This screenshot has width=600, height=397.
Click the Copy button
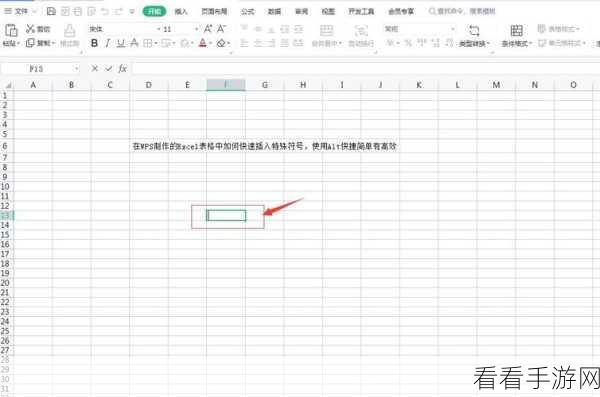pyautogui.click(x=40, y=43)
